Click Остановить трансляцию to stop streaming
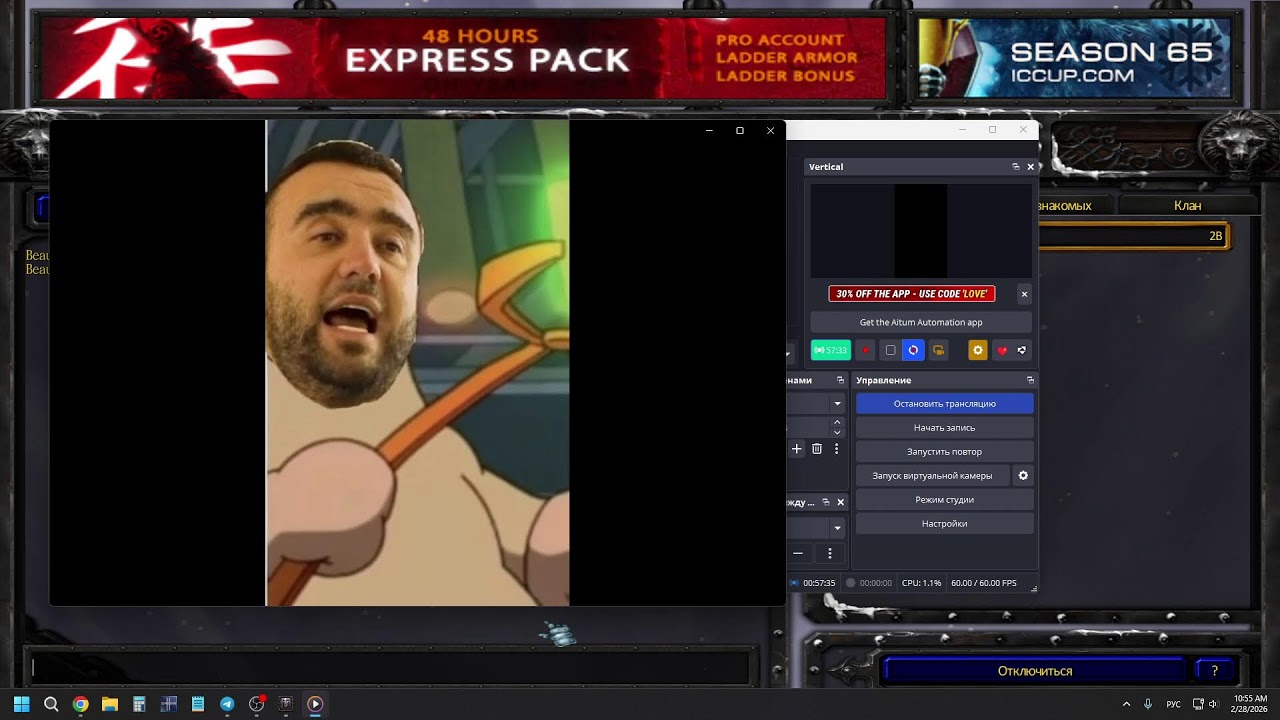Image resolution: width=1280 pixels, height=720 pixels. tap(945, 404)
